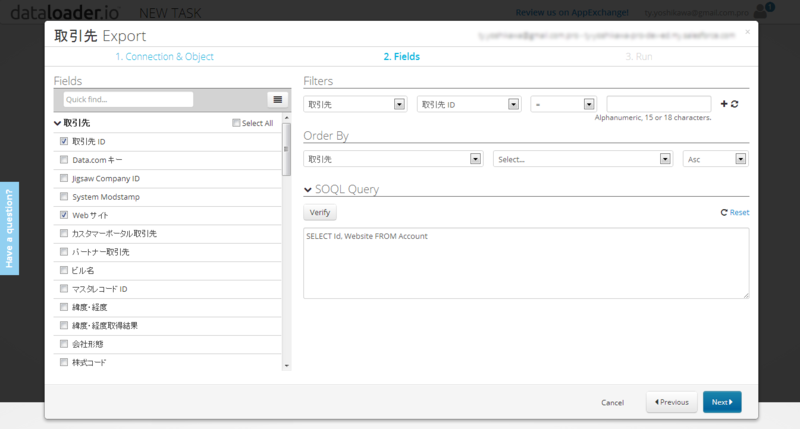
Task: Click the filter value input field
Action: (x=659, y=104)
